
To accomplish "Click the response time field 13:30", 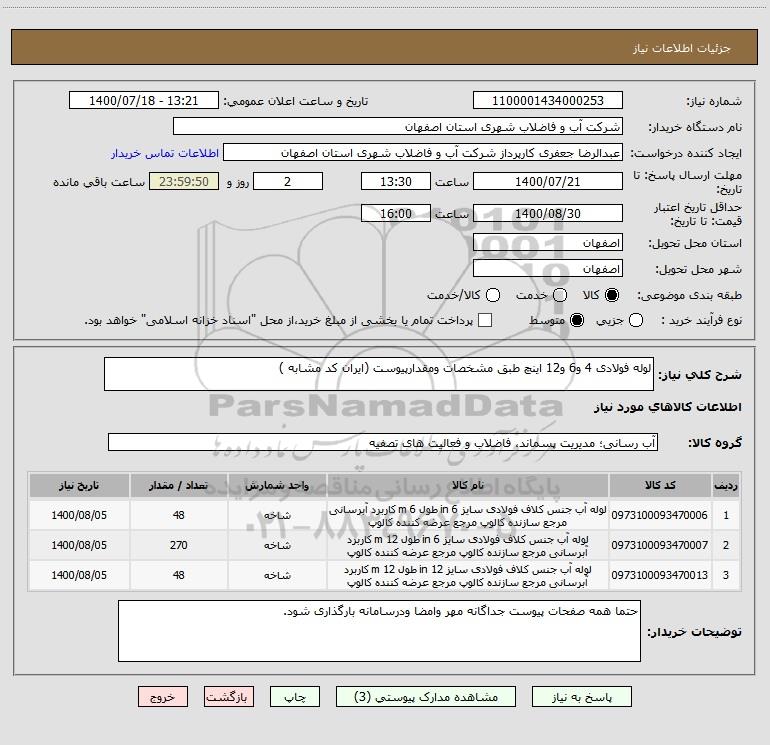I will (x=396, y=181).
